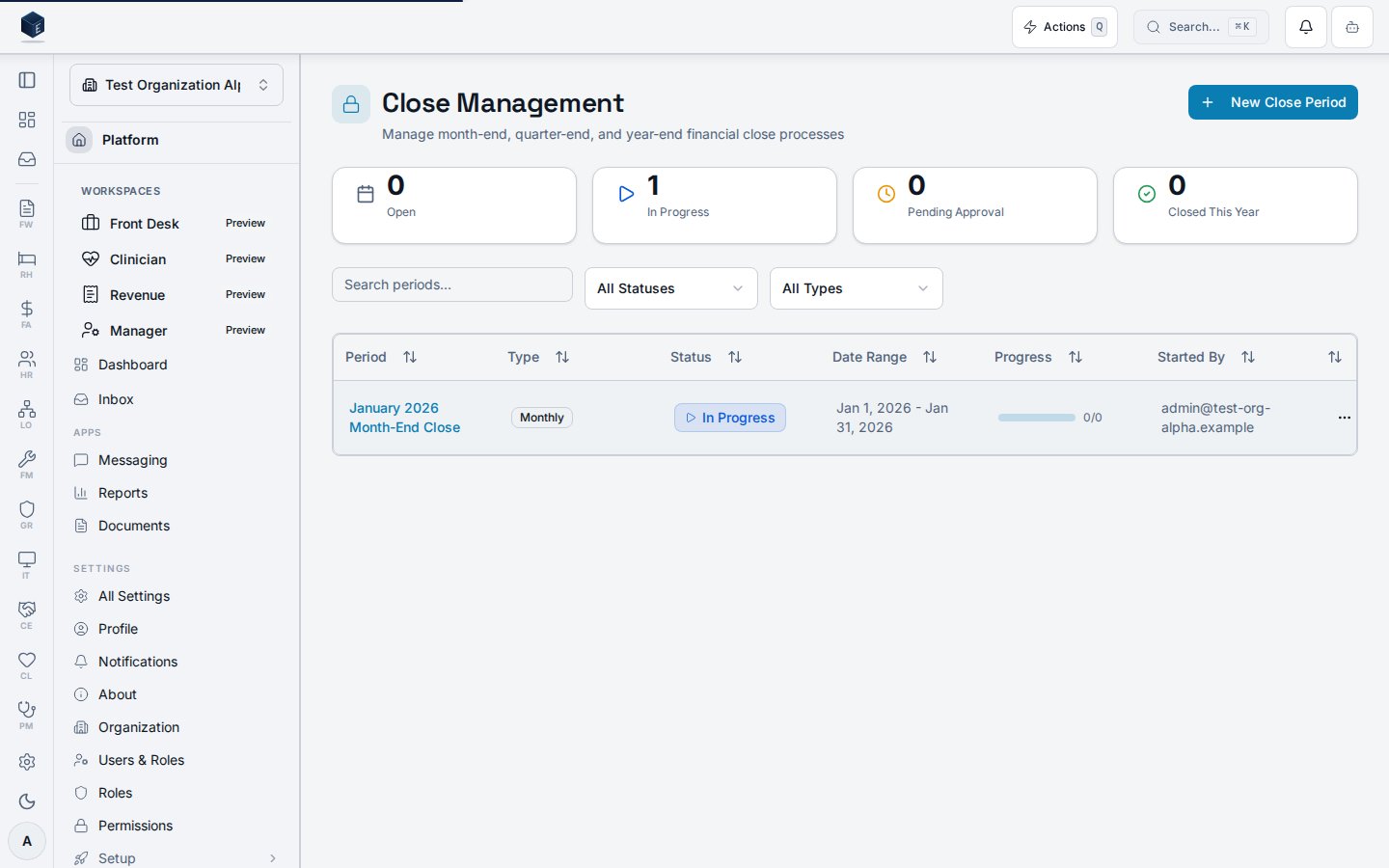The width and height of the screenshot is (1389, 868).
Task: Click the Search box in header
Action: coord(1201,27)
